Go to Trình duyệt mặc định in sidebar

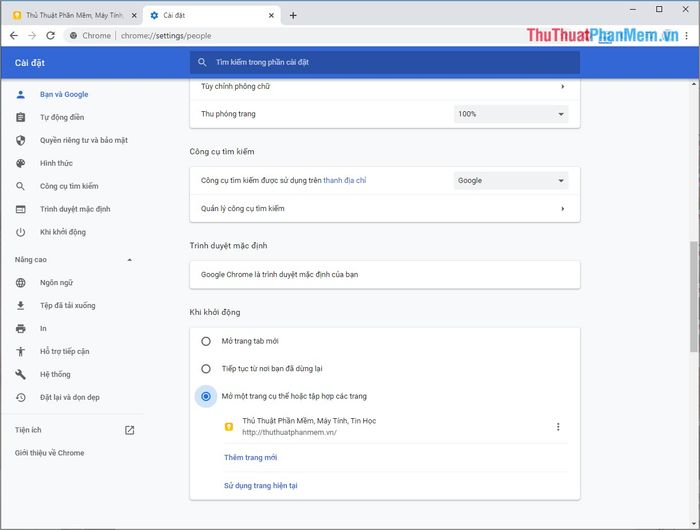[x=75, y=209]
